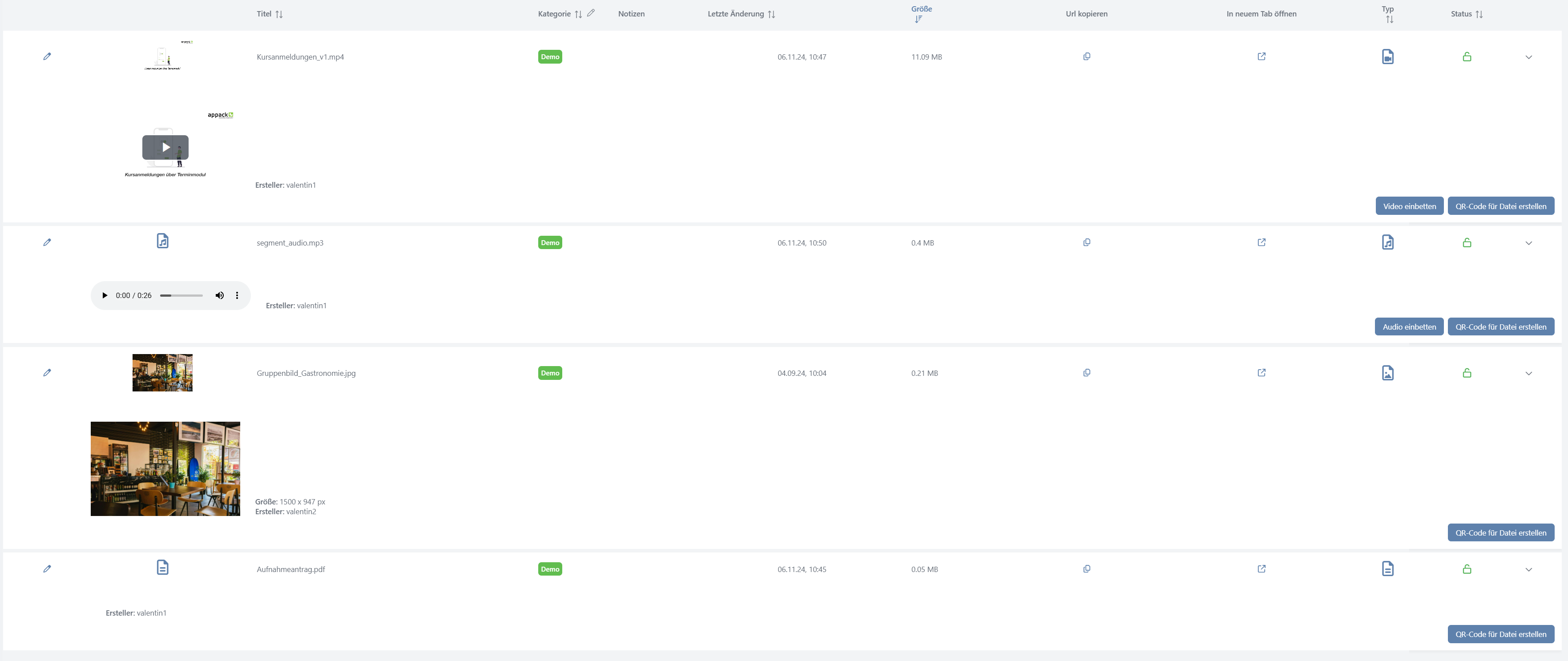Copy URL of Gruppenbild_Gastronomie.jpg
Viewport: 1568px width, 661px height.
point(1087,372)
